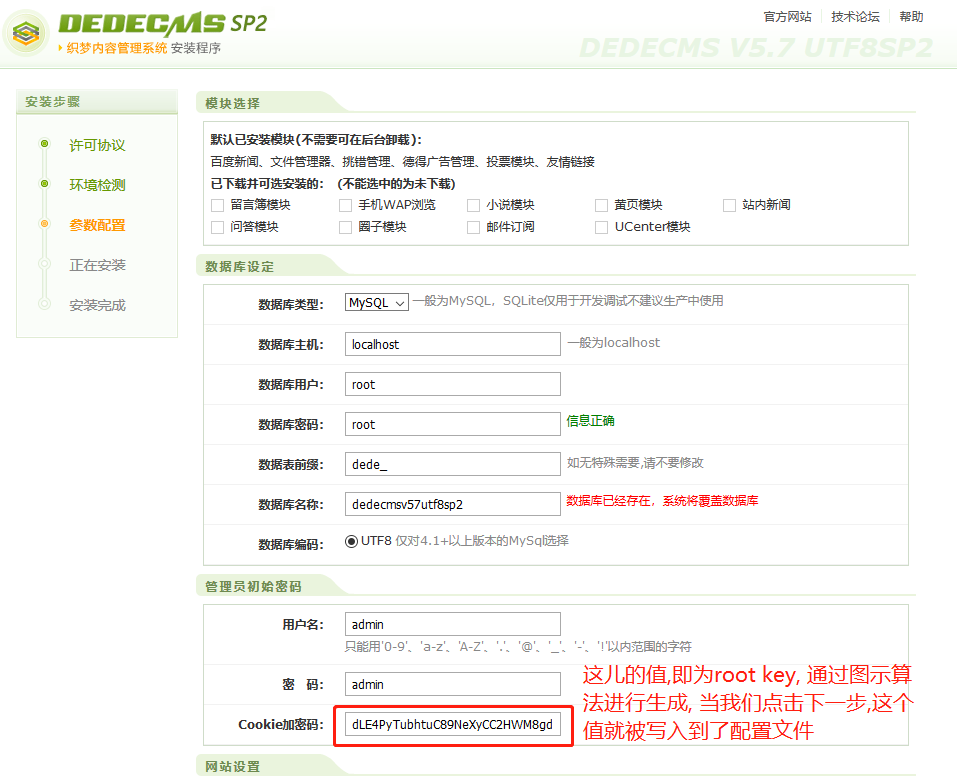Click the 密码 admin field

(452, 684)
